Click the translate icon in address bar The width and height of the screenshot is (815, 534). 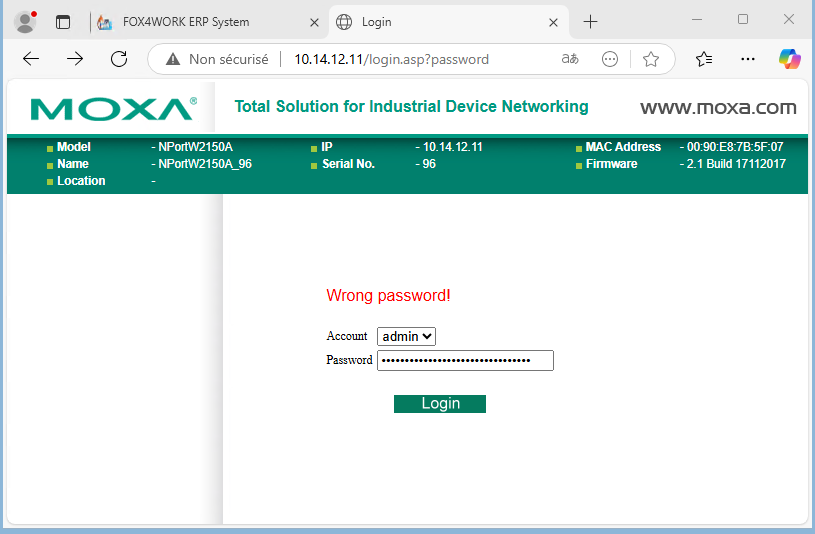[x=570, y=59]
